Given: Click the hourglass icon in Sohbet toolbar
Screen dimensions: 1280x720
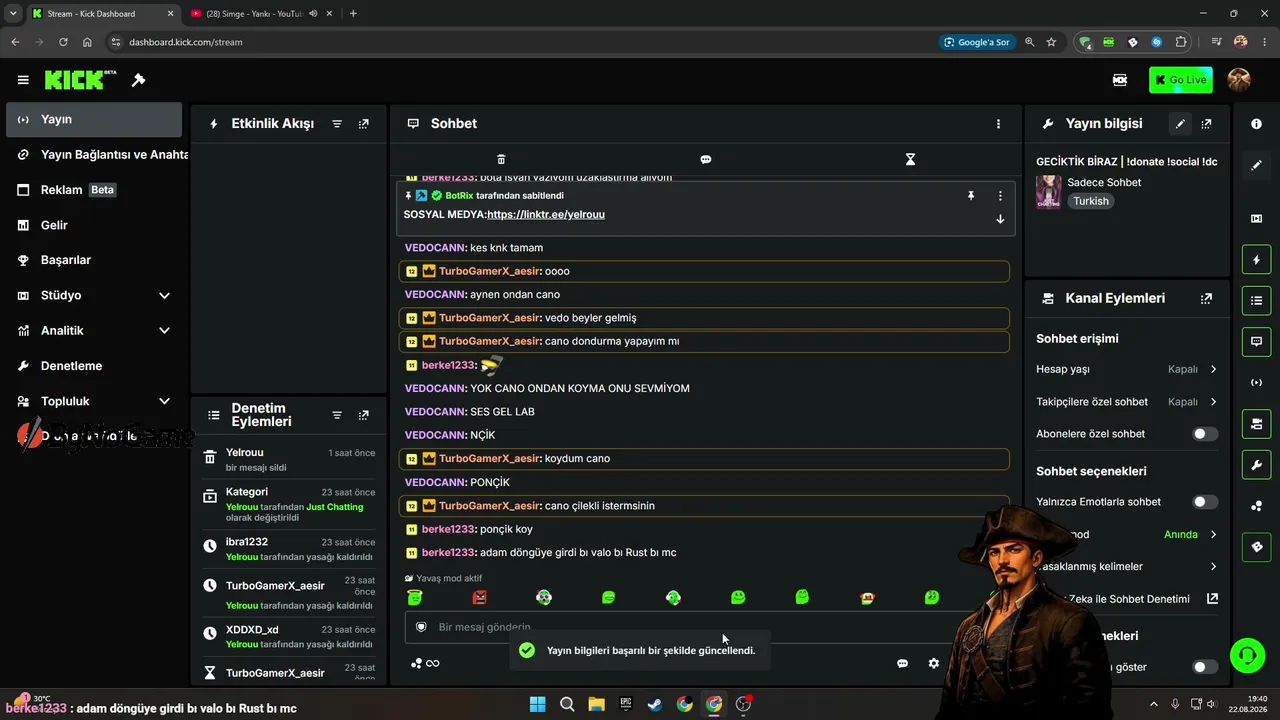Looking at the screenshot, I should click(x=910, y=159).
